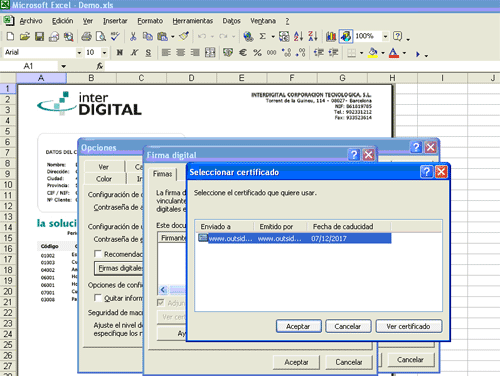This screenshot has width=500, height=376.
Task: Sort ascending with the A-Z icon
Action: [x=298, y=36]
